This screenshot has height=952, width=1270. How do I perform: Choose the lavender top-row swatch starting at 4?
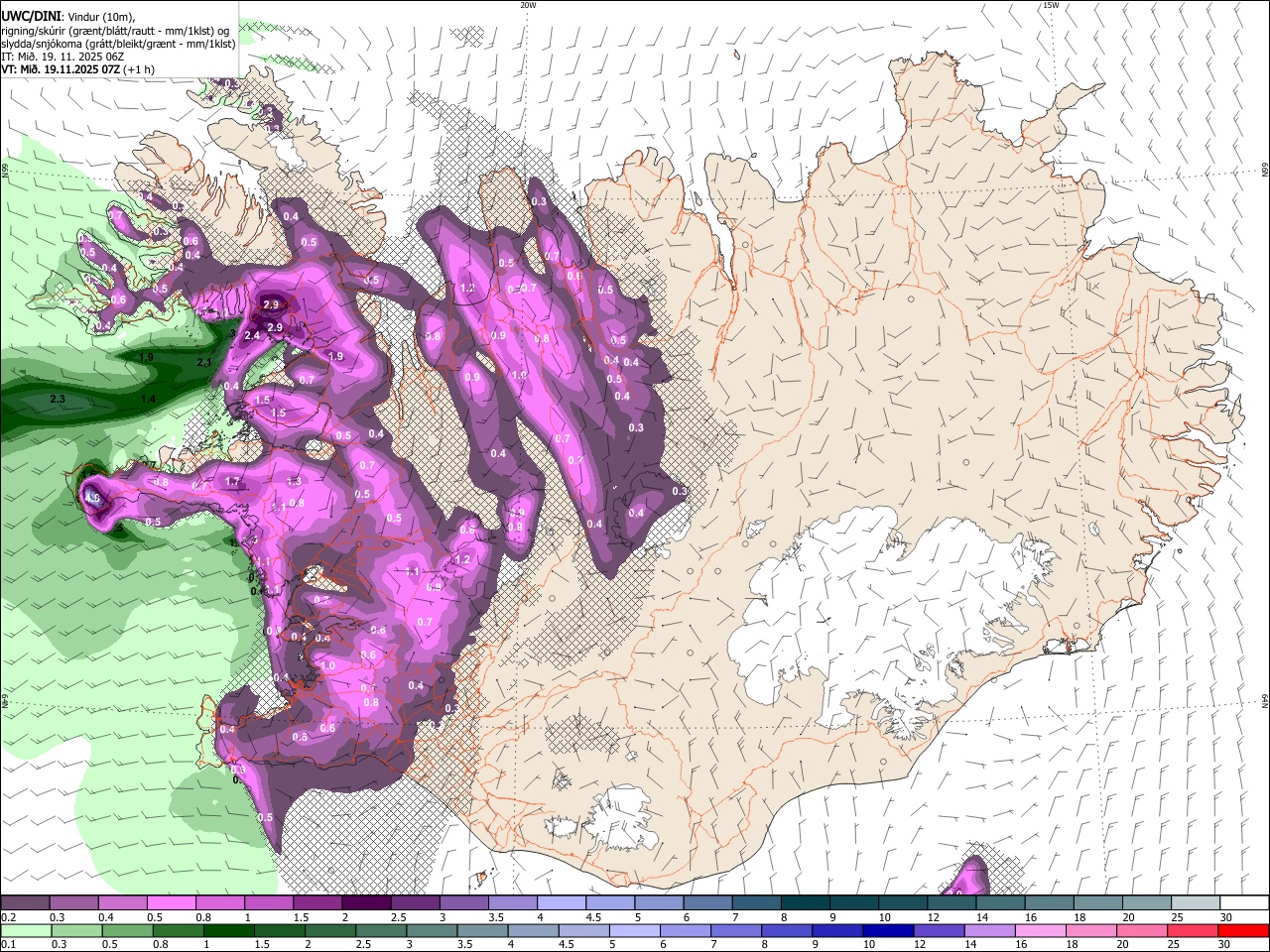(561, 903)
